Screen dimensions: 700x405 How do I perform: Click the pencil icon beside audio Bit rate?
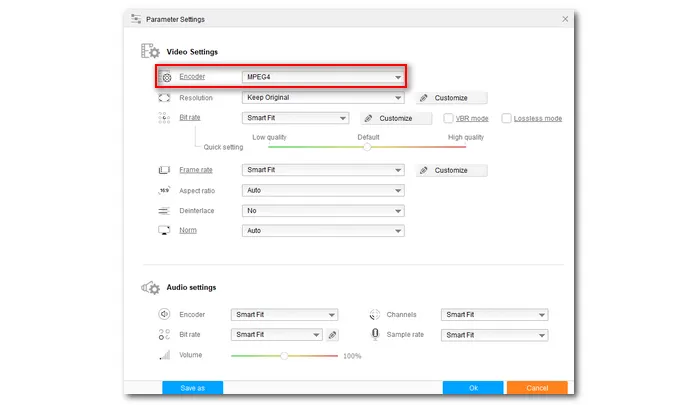pyautogui.click(x=333, y=335)
